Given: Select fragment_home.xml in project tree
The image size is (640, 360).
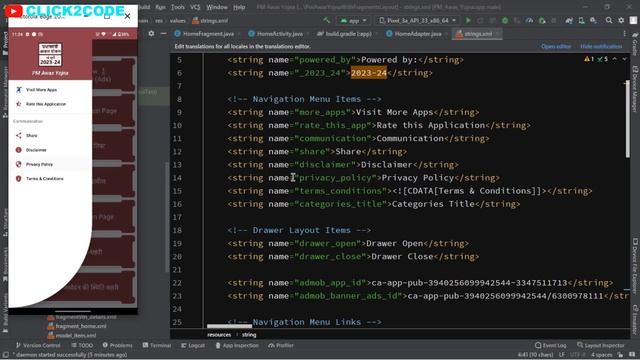Looking at the screenshot, I should pos(77,326).
